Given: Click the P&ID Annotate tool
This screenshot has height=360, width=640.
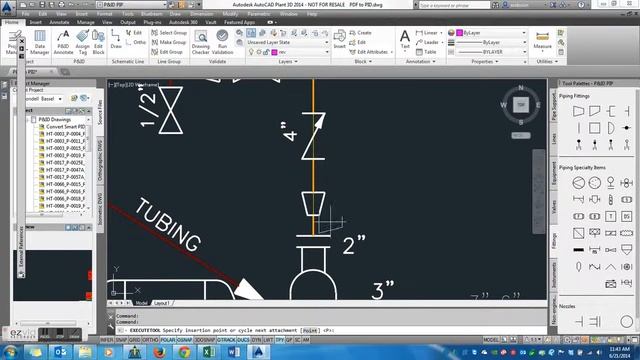Looking at the screenshot, I should tap(63, 42).
